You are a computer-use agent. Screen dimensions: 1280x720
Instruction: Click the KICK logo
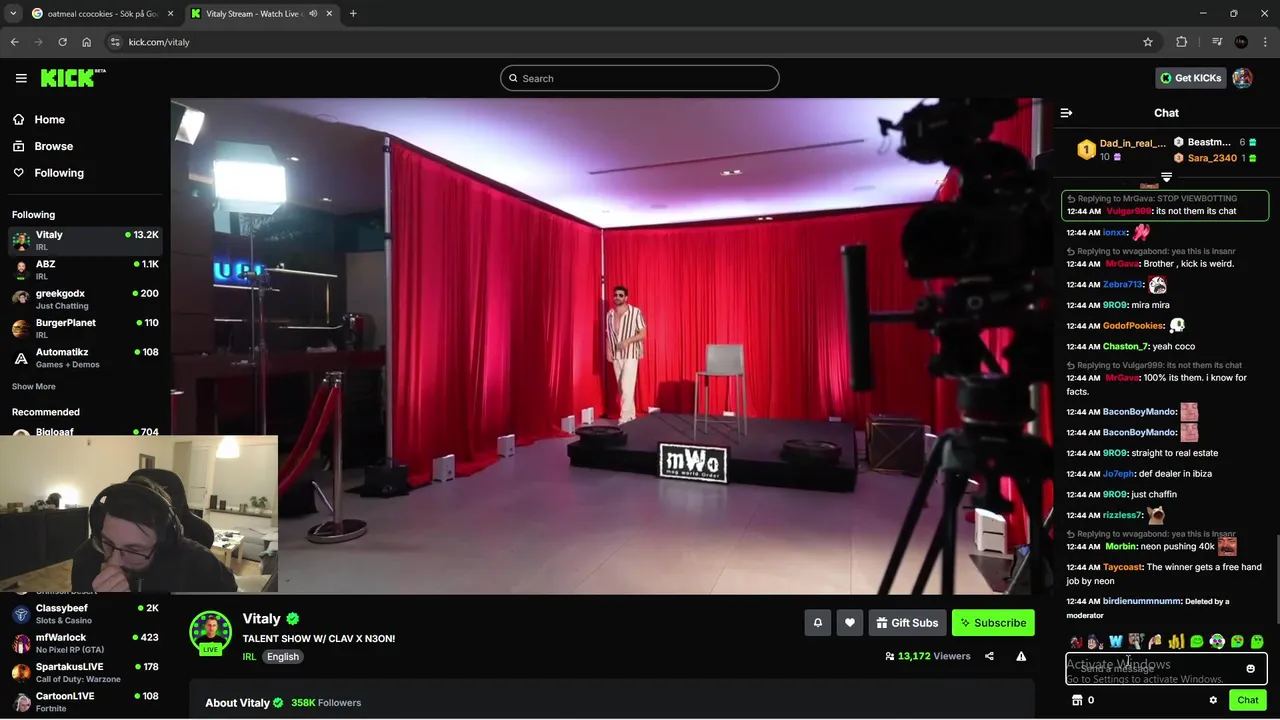point(73,78)
